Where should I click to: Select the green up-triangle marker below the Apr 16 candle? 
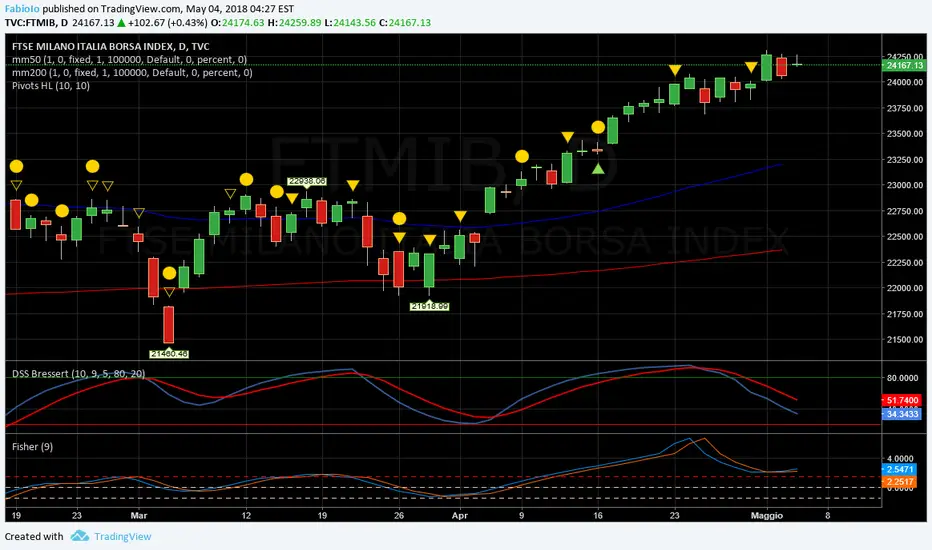598,169
